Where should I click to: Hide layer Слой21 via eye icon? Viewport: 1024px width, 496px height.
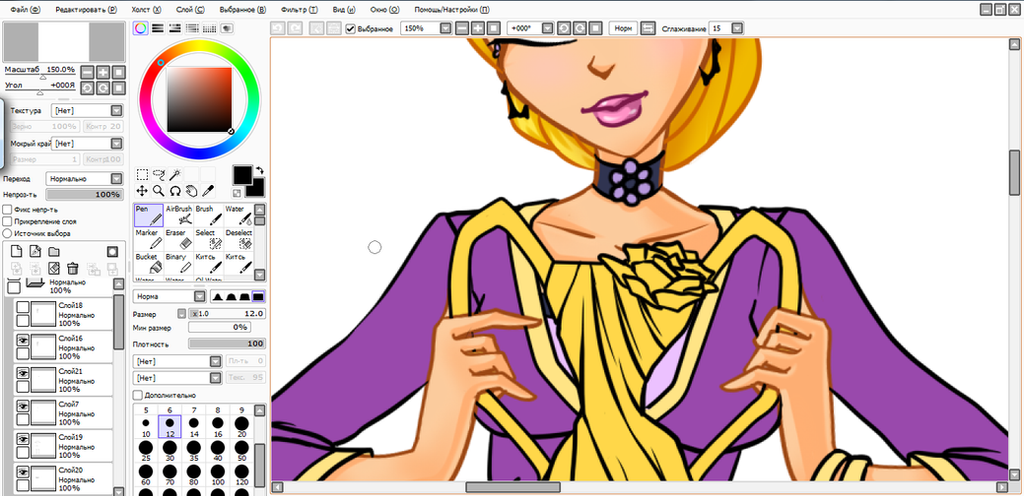(x=23, y=372)
